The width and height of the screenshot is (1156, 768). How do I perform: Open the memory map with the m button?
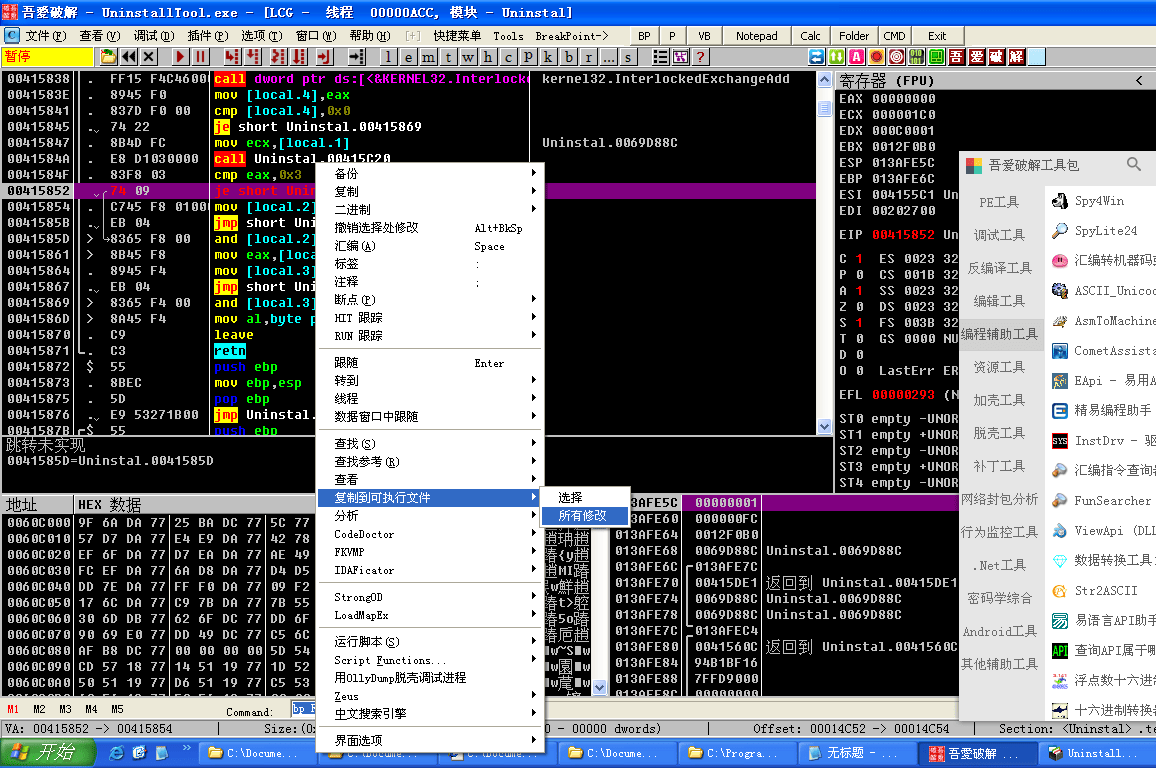point(428,57)
